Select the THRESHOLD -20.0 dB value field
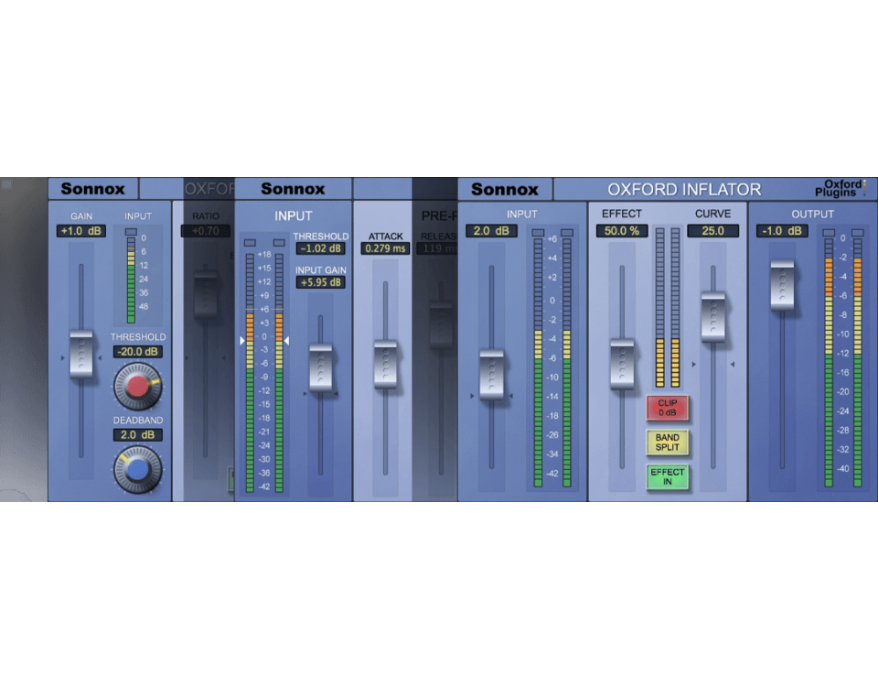This screenshot has width=878, height=678. pos(137,352)
